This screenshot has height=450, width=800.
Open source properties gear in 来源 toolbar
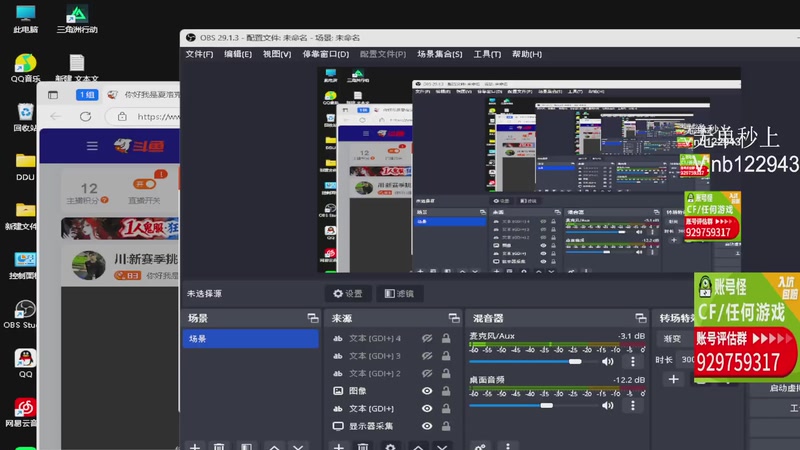click(x=390, y=447)
